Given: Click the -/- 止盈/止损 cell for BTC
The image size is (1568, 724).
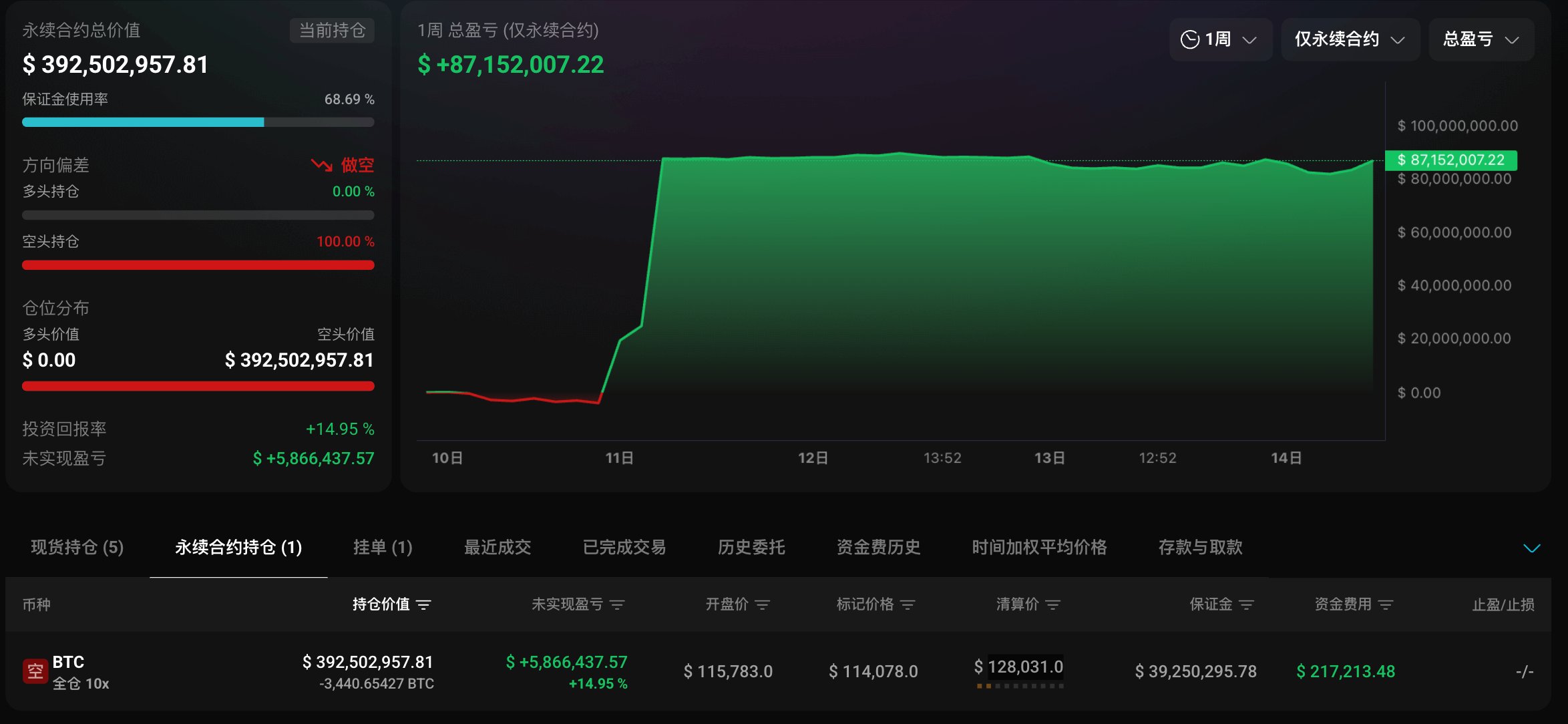Looking at the screenshot, I should [1524, 672].
